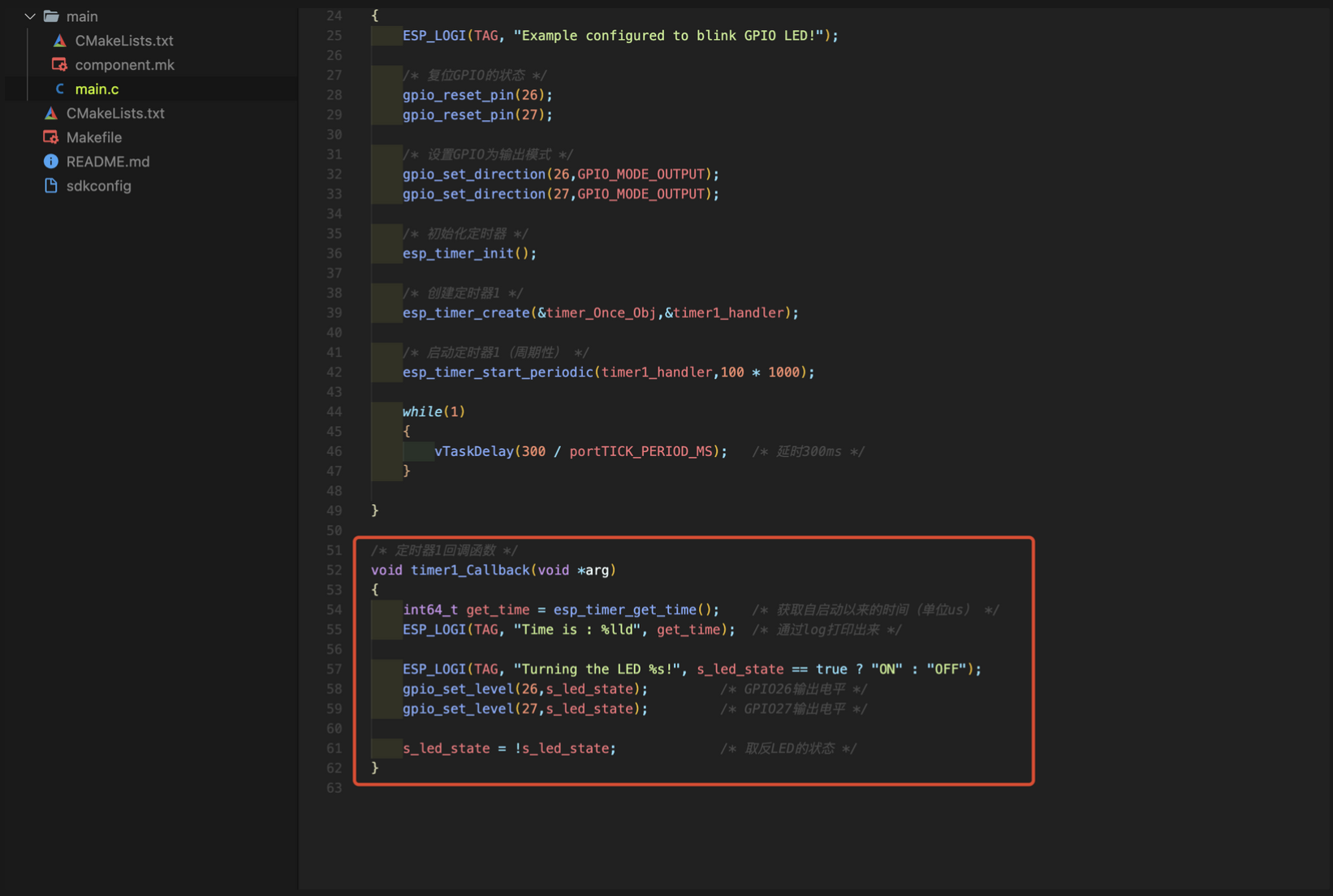The image size is (1333, 896).
Task: Click portTICK_PERIOD_MS in the code
Action: (641, 451)
